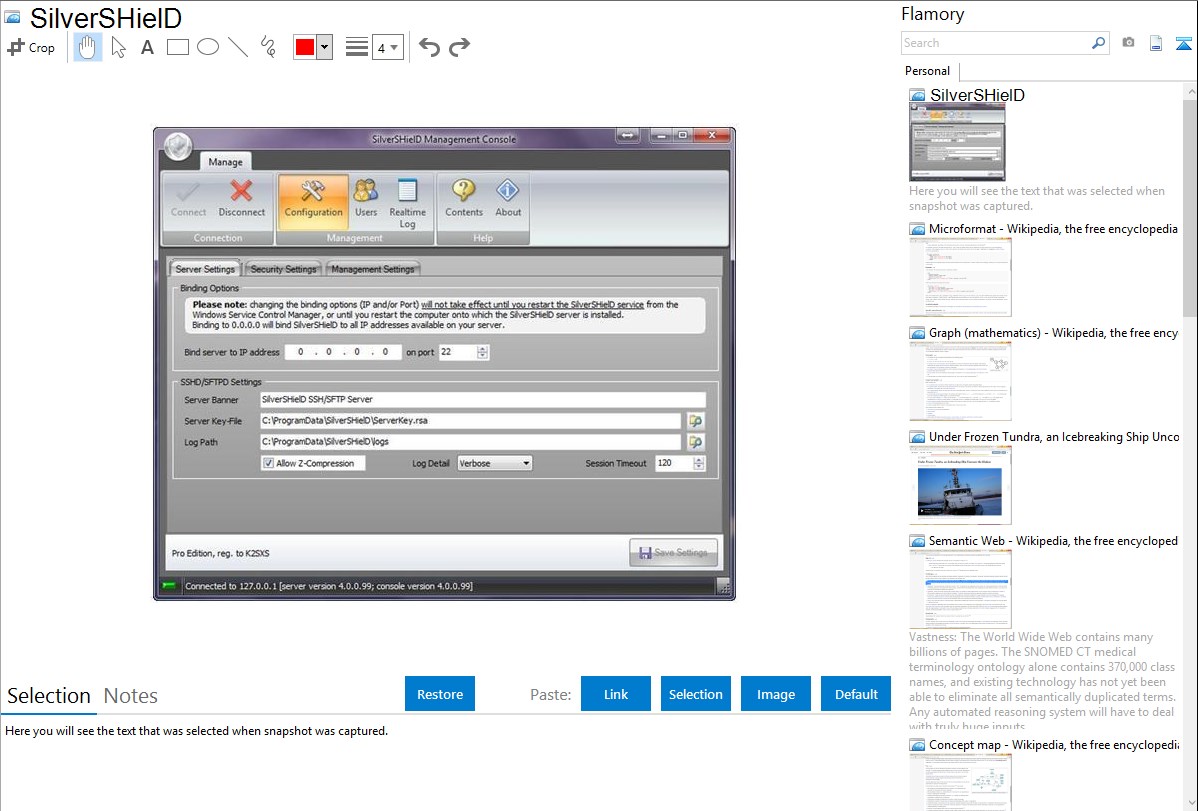Viewport: 1198px width, 811px height.
Task: Select the Management Settings tab
Action: (x=373, y=269)
